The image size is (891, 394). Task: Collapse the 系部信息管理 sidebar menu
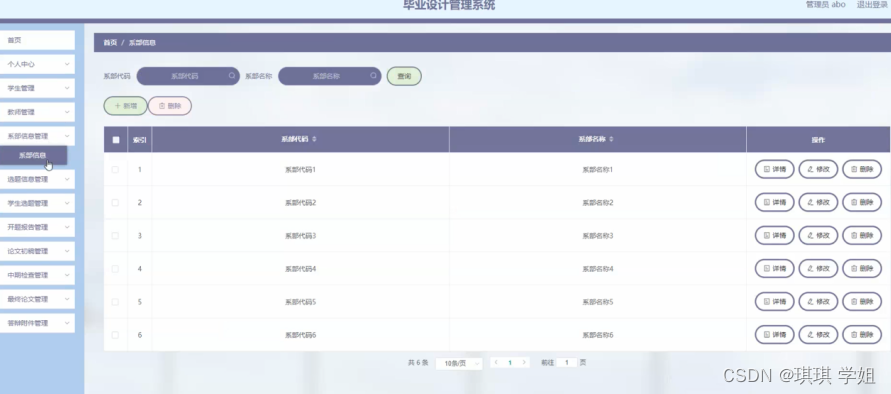37,136
